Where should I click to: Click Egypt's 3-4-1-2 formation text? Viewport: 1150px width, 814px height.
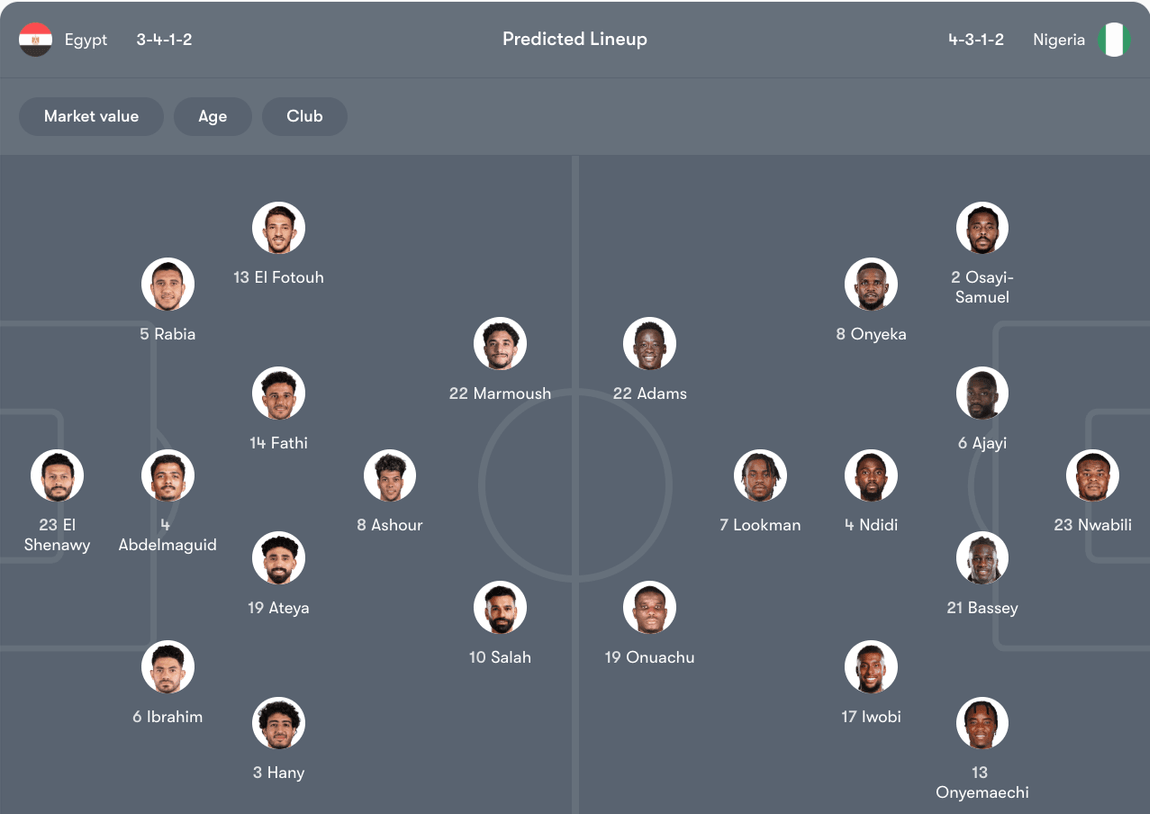[164, 40]
